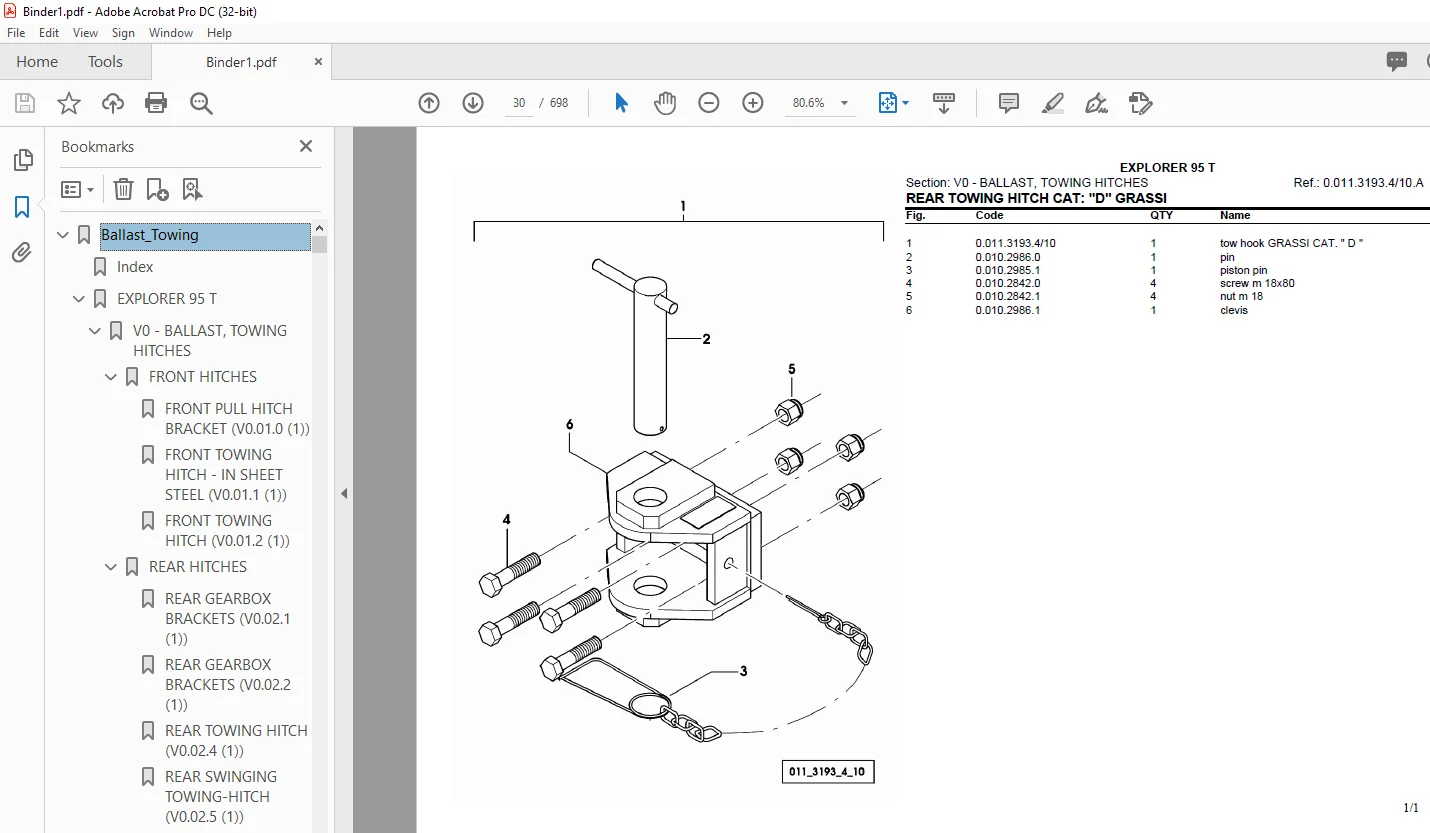Collapse the REAR HITCHES bookmark group

click(x=112, y=567)
